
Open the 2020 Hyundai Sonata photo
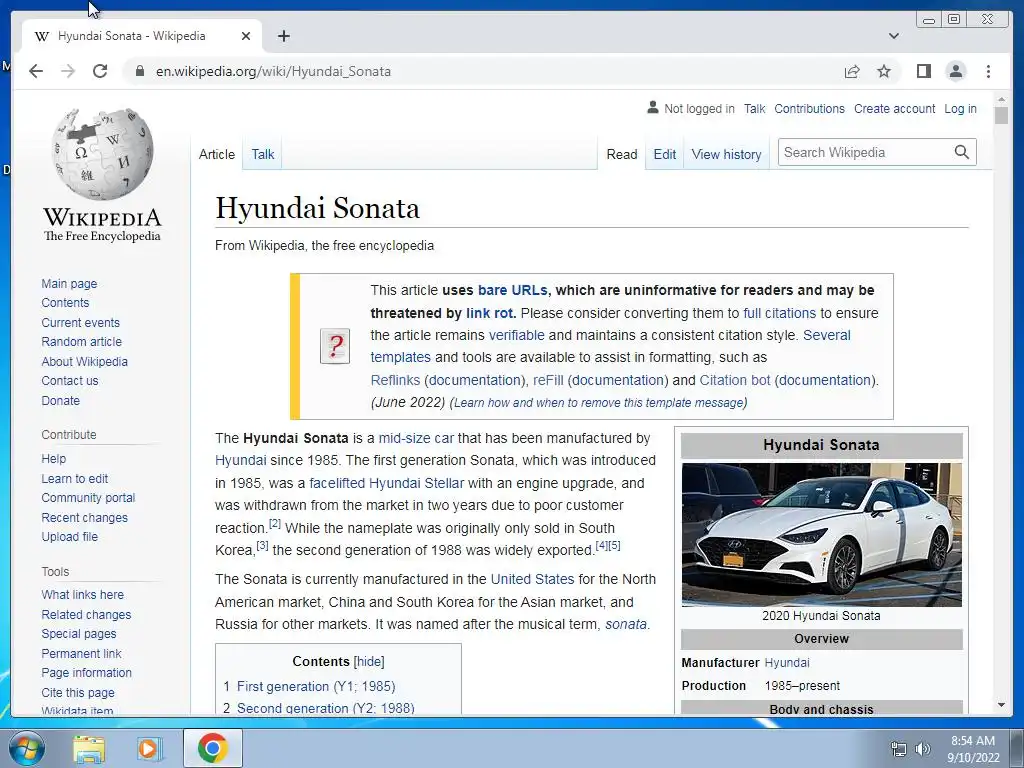coord(822,535)
